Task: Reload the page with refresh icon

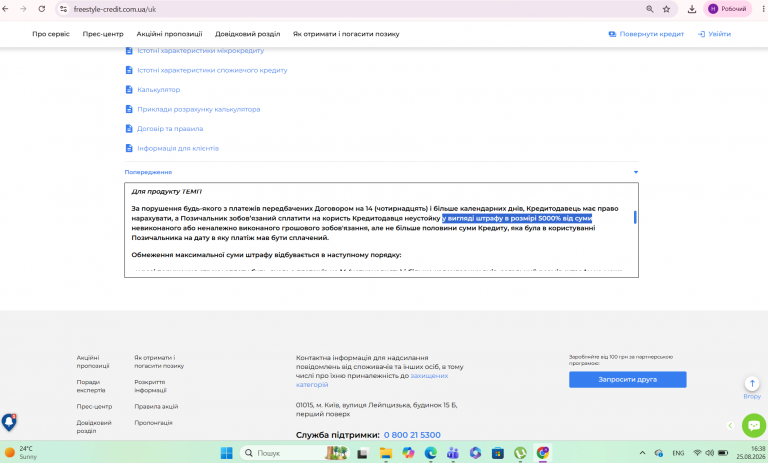Action: tap(42, 9)
